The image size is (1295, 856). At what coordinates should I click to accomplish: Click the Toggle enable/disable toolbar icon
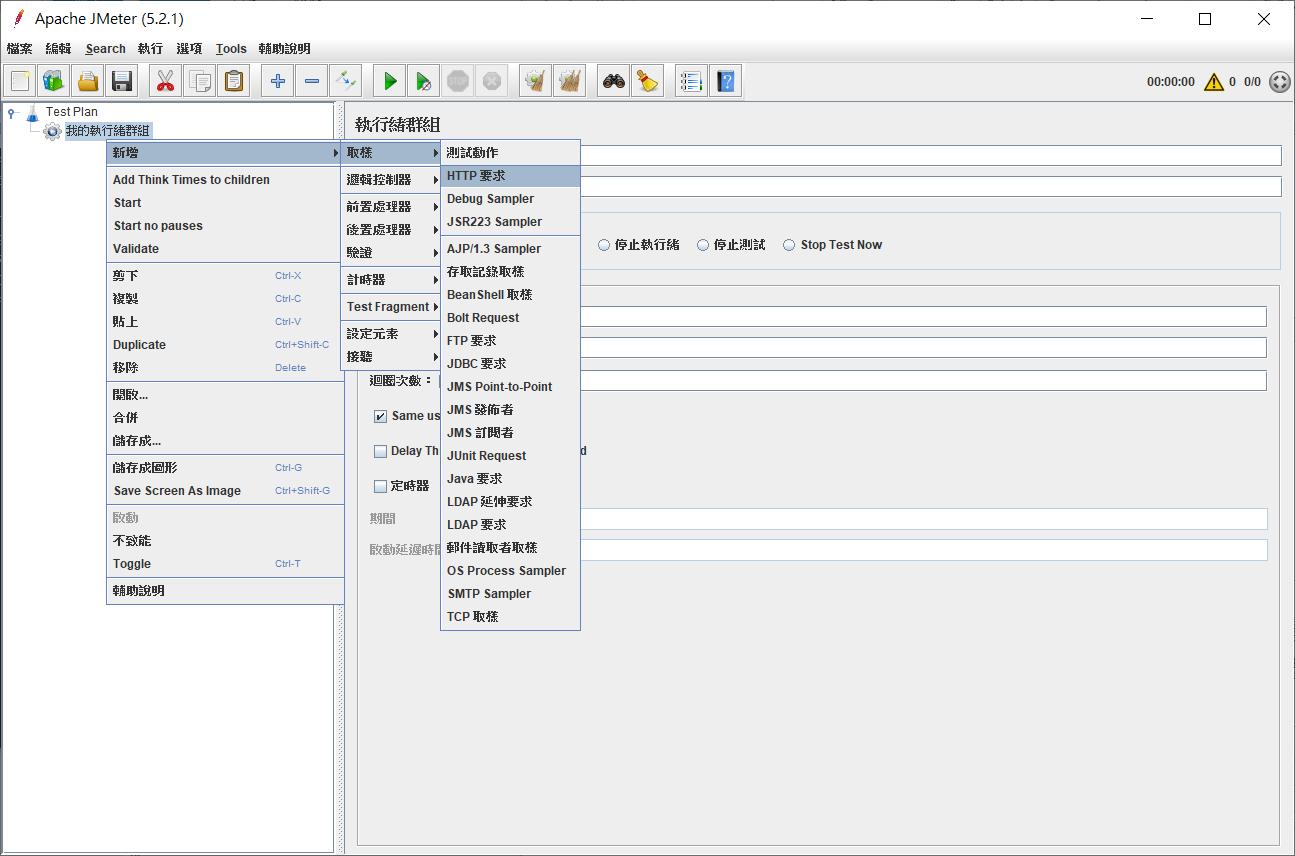[346, 81]
